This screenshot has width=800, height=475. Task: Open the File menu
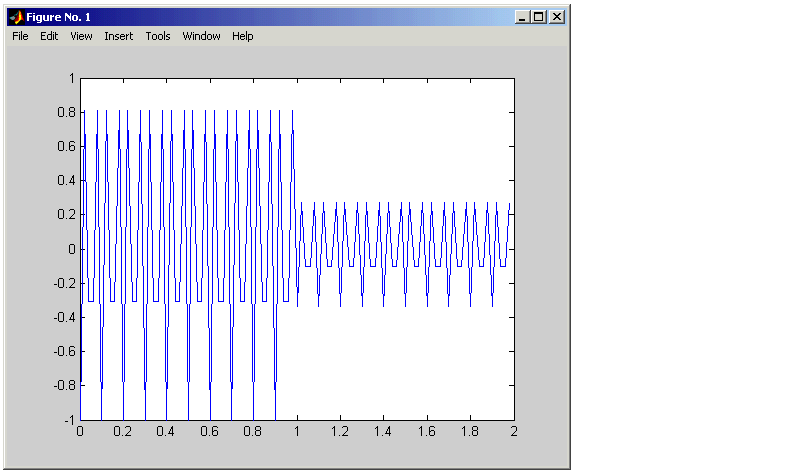pos(20,36)
